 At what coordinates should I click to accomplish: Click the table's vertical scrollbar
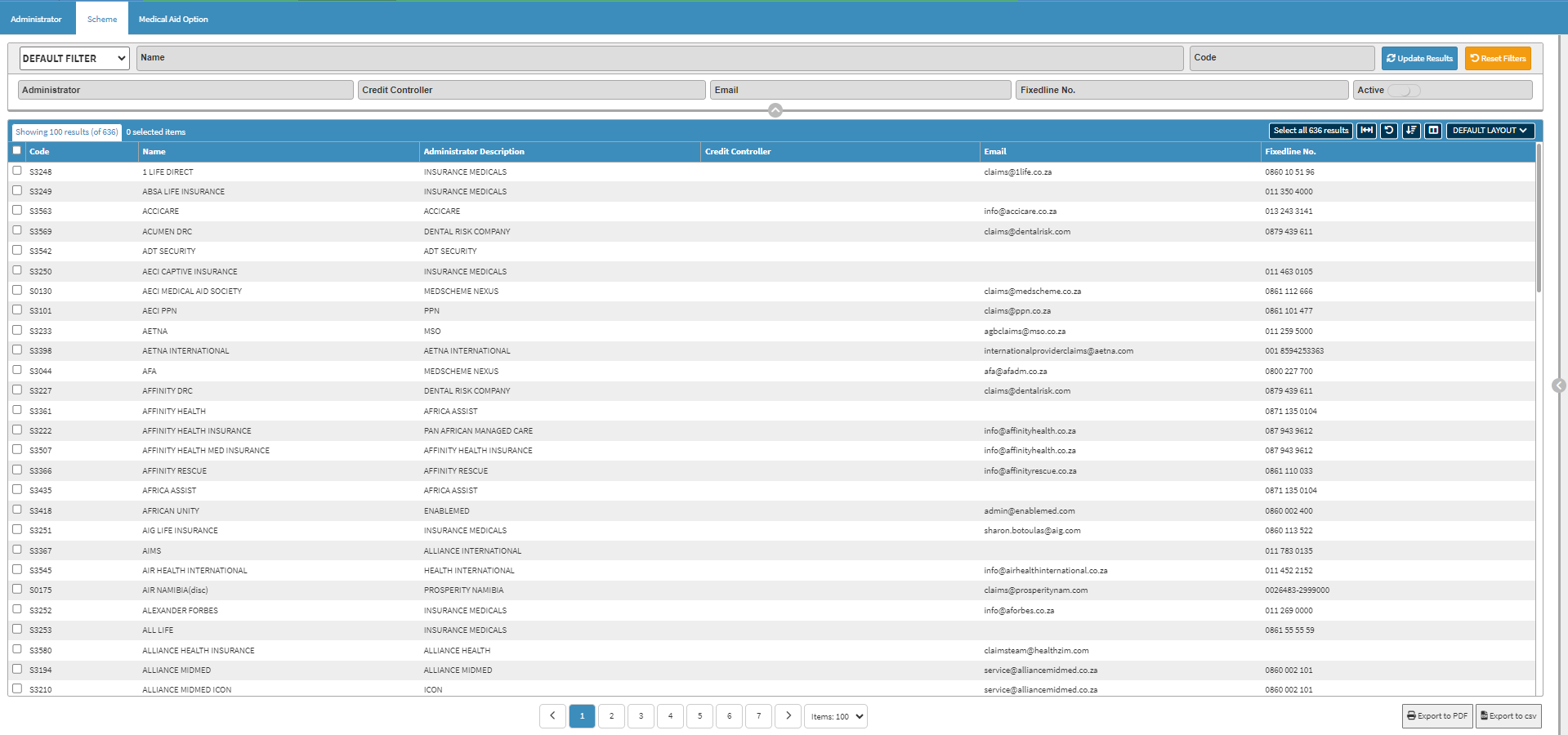click(1539, 219)
